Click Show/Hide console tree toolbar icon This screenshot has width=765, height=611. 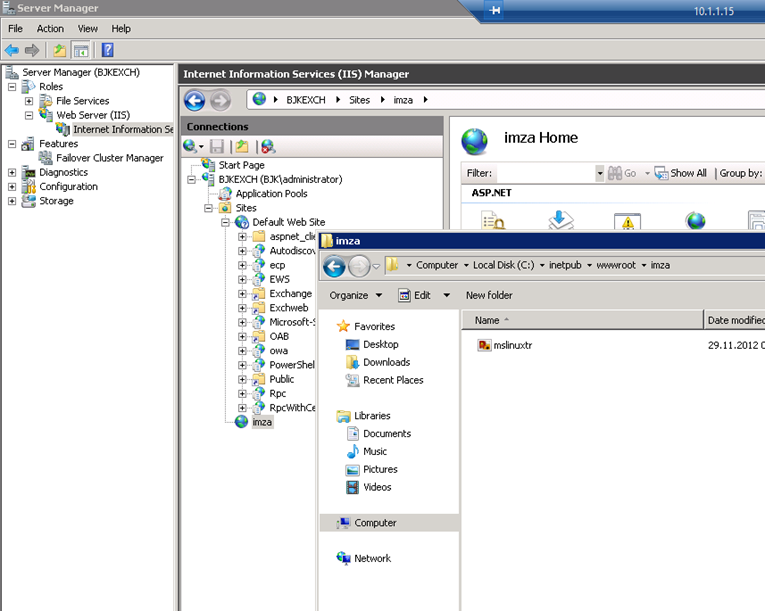tap(81, 50)
